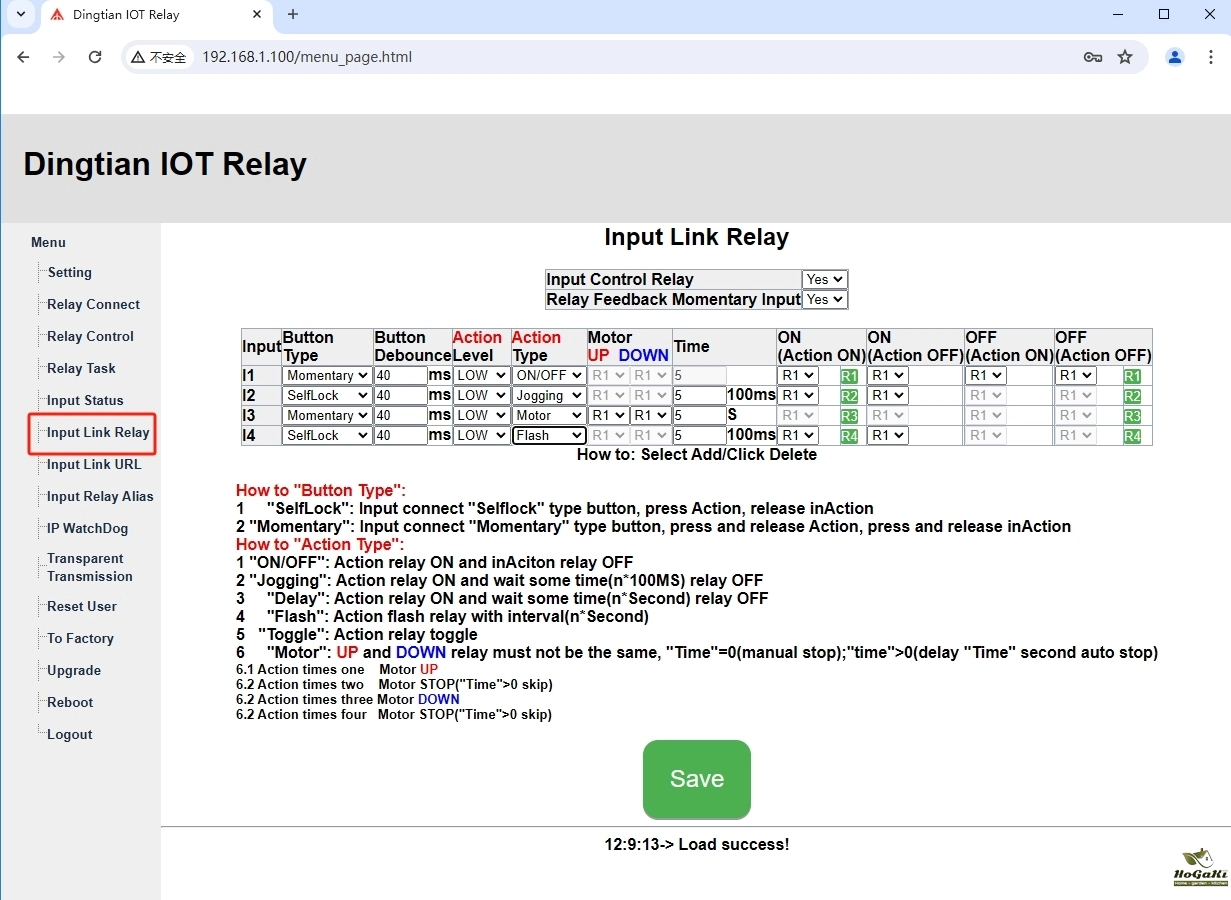Reload the page with the browser refresh icon
The width and height of the screenshot is (1231, 900).
pos(95,57)
